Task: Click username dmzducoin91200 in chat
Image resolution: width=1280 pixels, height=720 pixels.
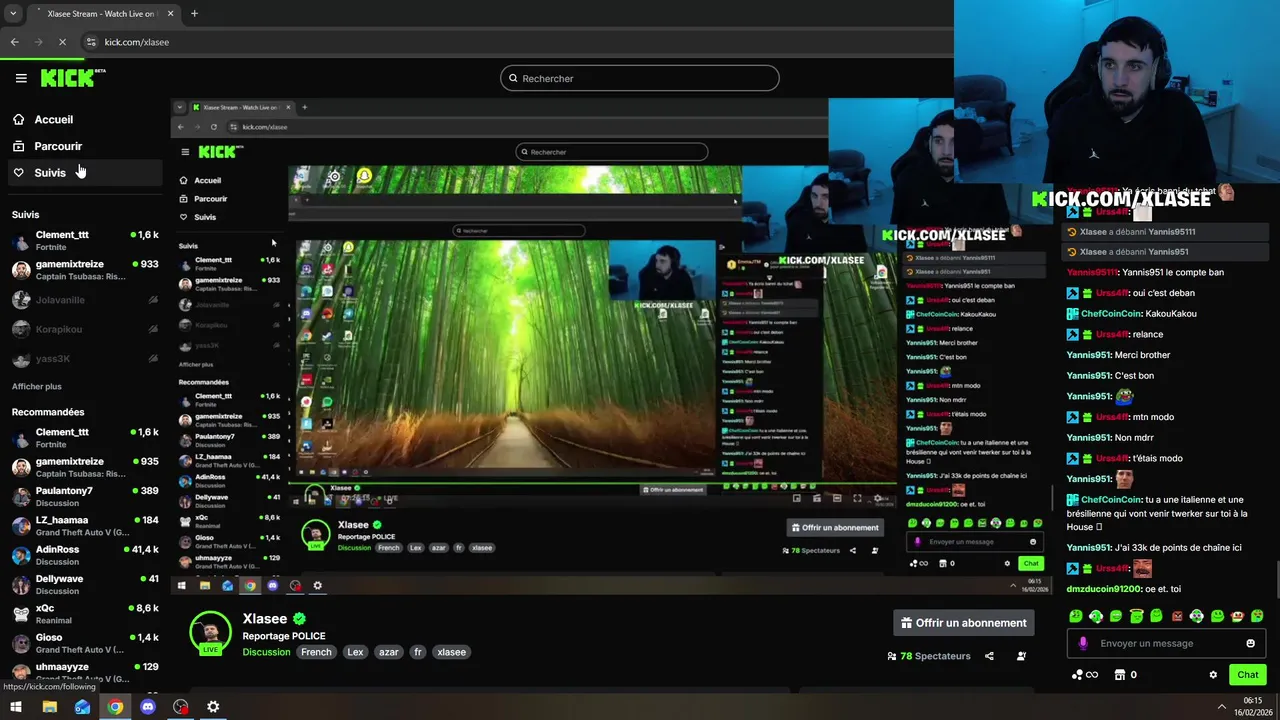Action: pos(1102,589)
